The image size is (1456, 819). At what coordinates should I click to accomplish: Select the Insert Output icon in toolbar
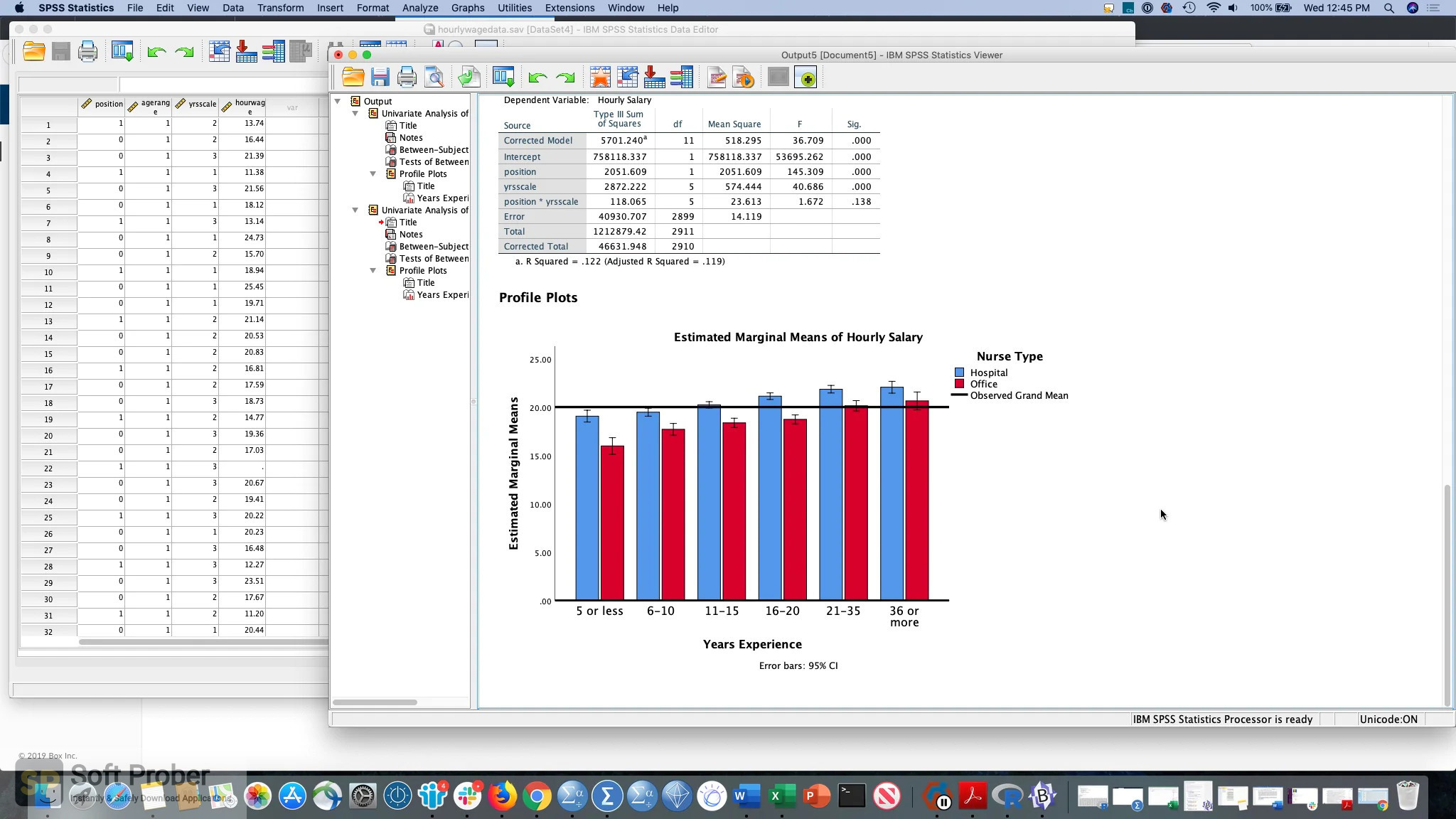coord(807,78)
